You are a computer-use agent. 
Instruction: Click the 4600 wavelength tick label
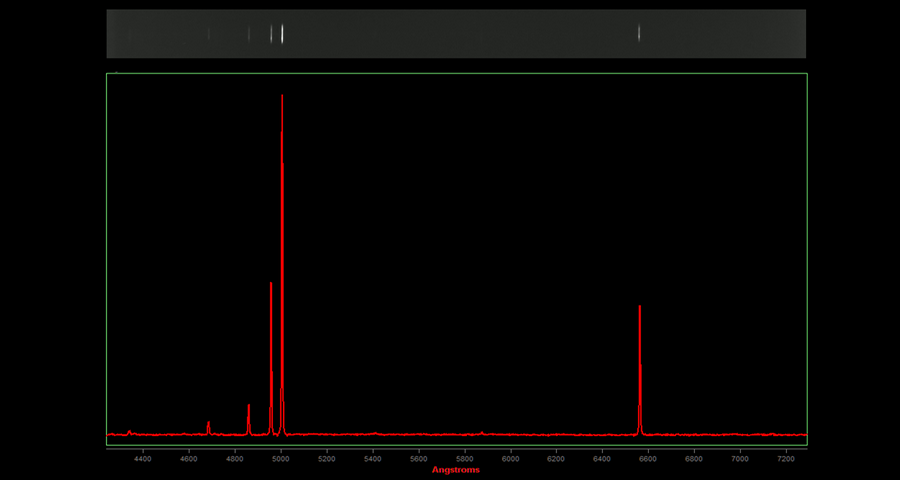[x=189, y=458]
